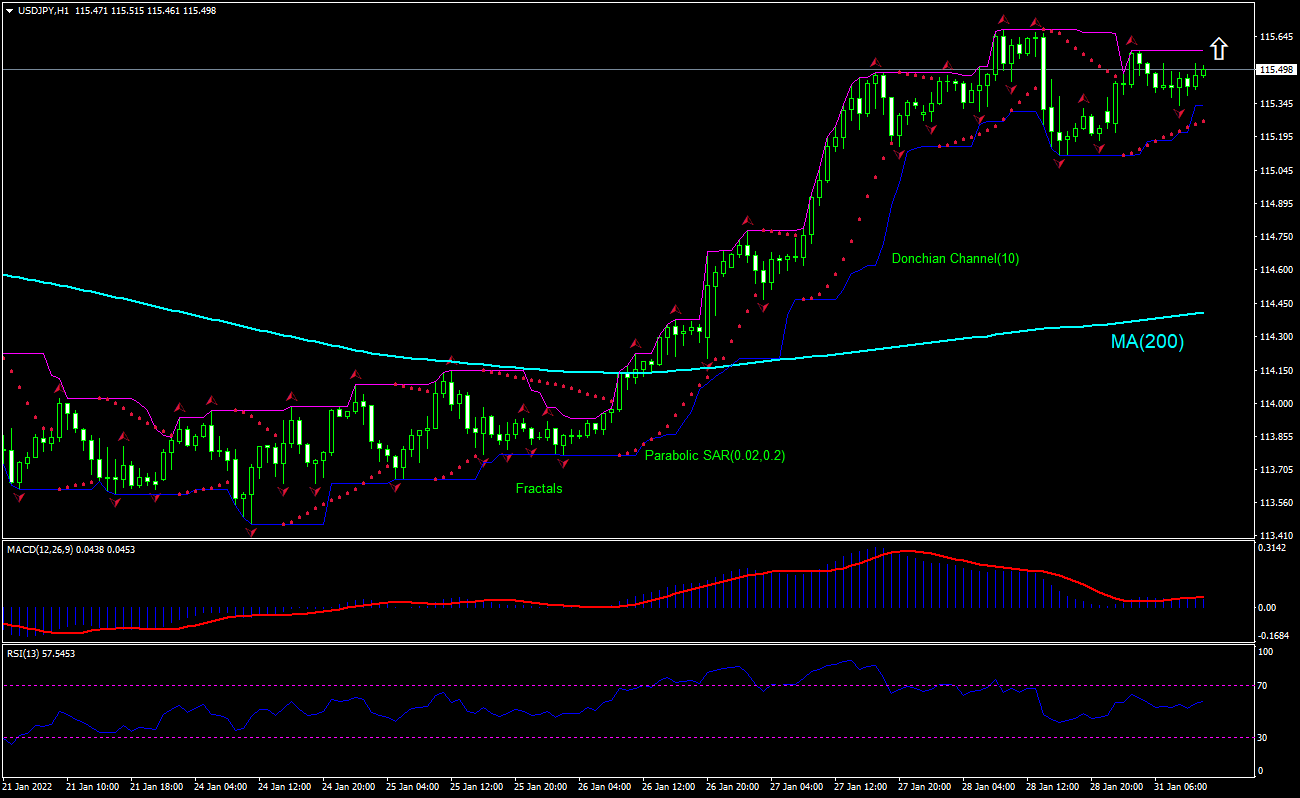This screenshot has height=798, width=1300.
Task: Click the USDJPY,H1 chart title
Action: tap(44, 10)
